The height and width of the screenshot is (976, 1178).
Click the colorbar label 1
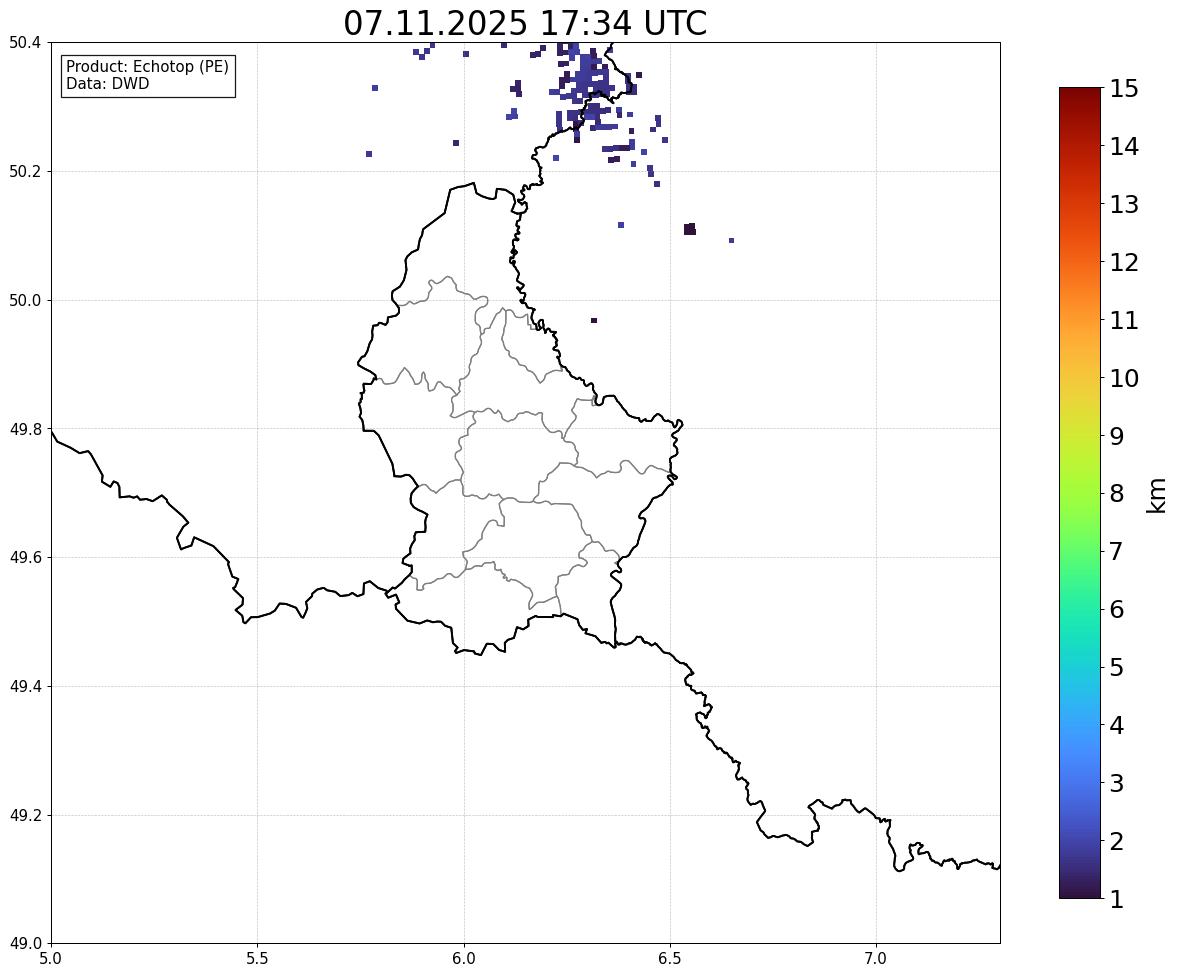click(x=1116, y=899)
